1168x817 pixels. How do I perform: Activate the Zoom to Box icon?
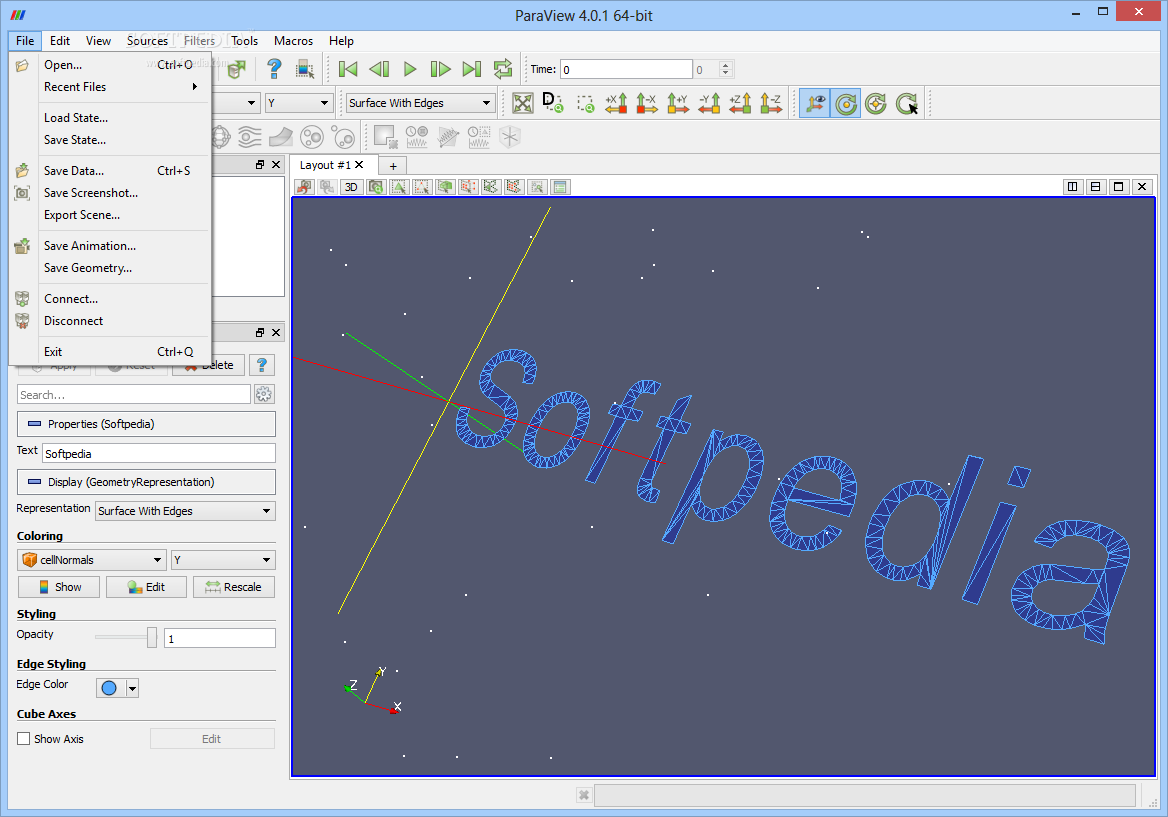tap(585, 104)
